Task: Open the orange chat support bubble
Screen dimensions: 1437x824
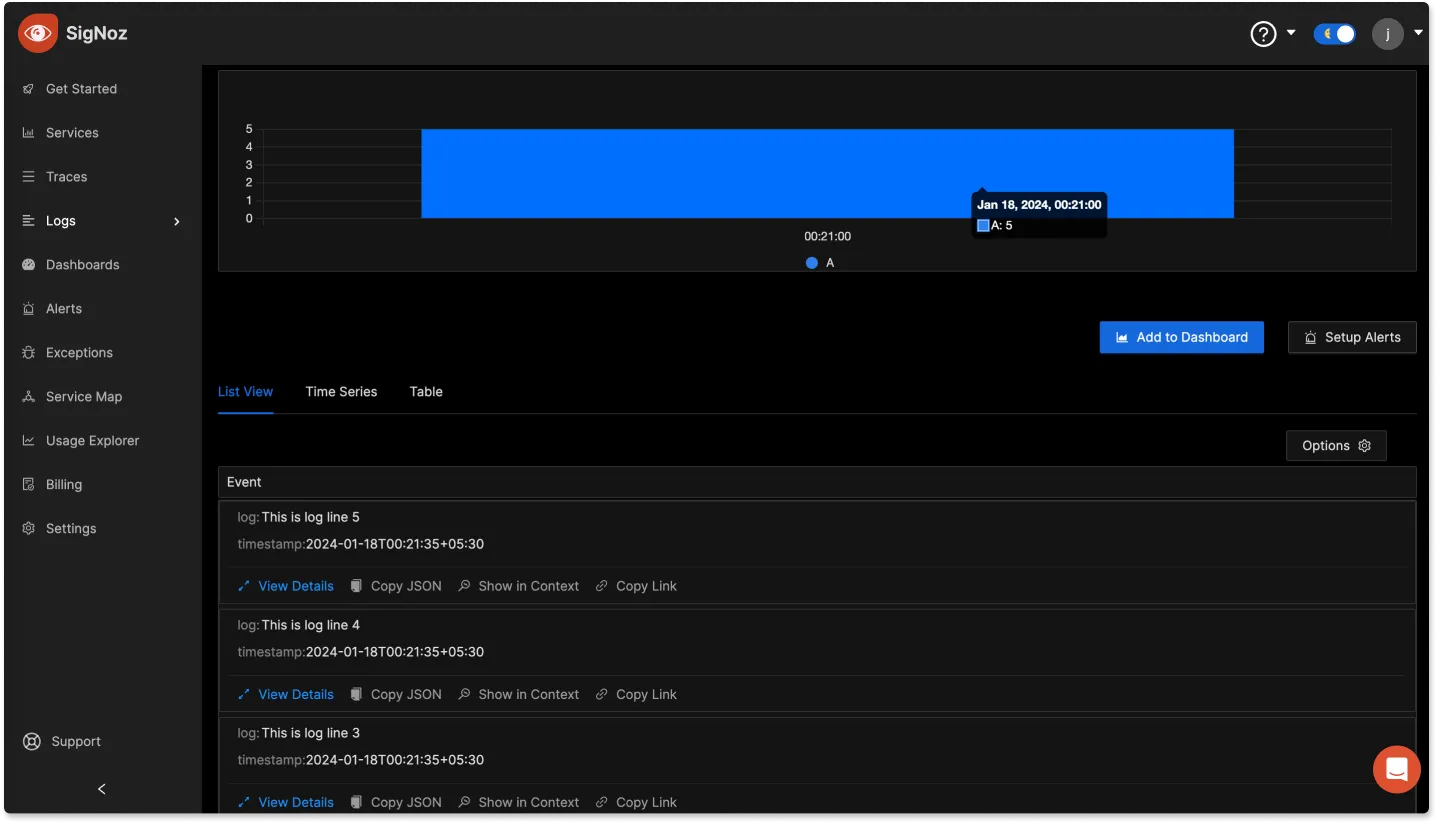Action: tap(1397, 770)
